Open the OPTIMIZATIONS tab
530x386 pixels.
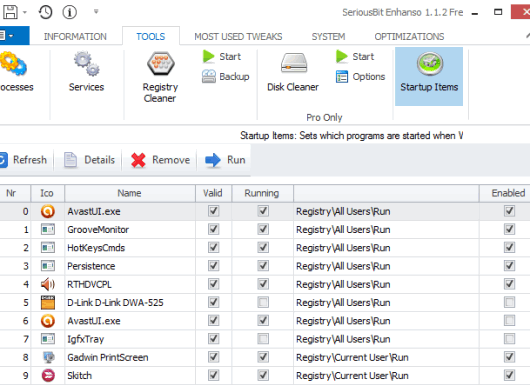point(409,37)
